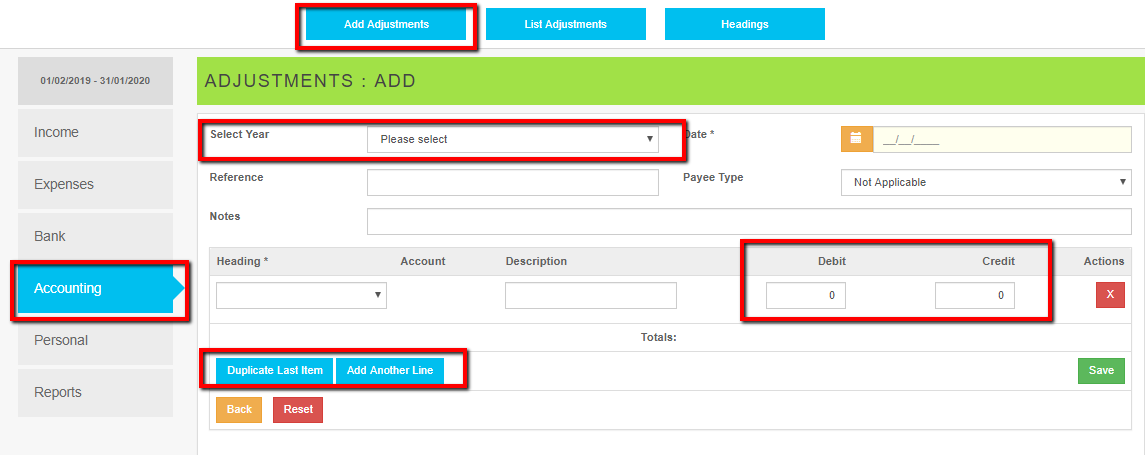Save the adjustment with green Save button
This screenshot has height=455, width=1145.
pyautogui.click(x=1101, y=370)
